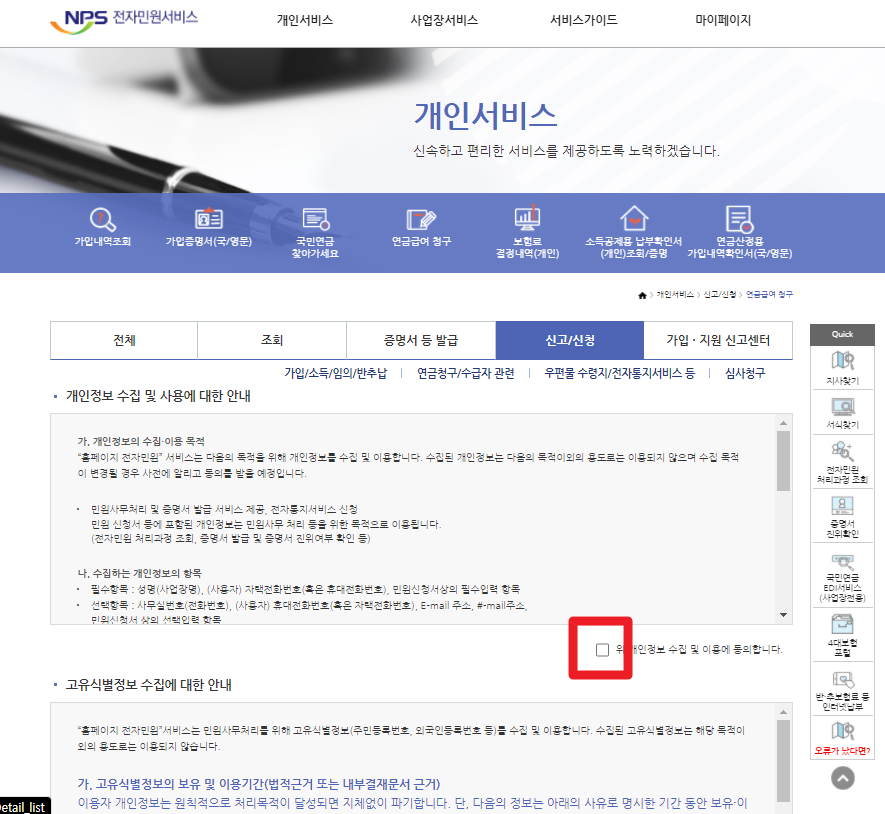Check the 개인정보 수집 및 이용 동의 checkbox
The width and height of the screenshot is (885, 814).
[602, 650]
